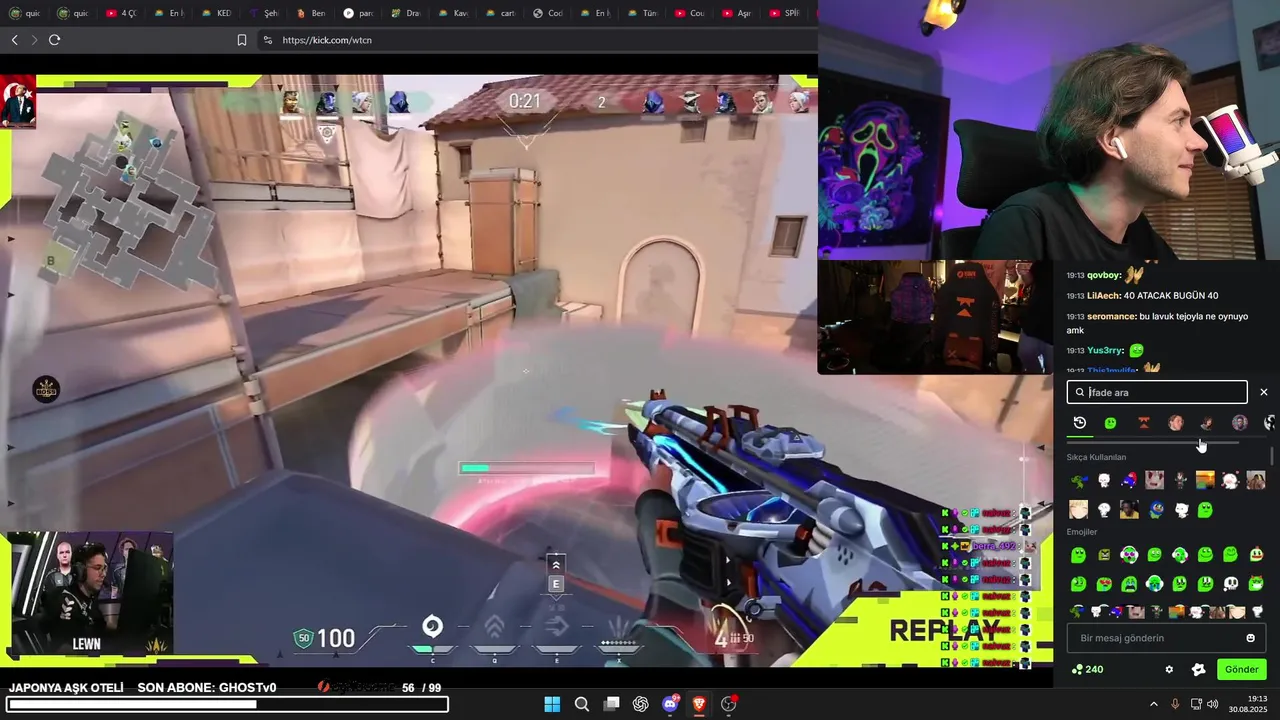Choose the blue bird emote in Sıkça Kullanılan
Image resolution: width=1280 pixels, height=720 pixels.
(1155, 510)
